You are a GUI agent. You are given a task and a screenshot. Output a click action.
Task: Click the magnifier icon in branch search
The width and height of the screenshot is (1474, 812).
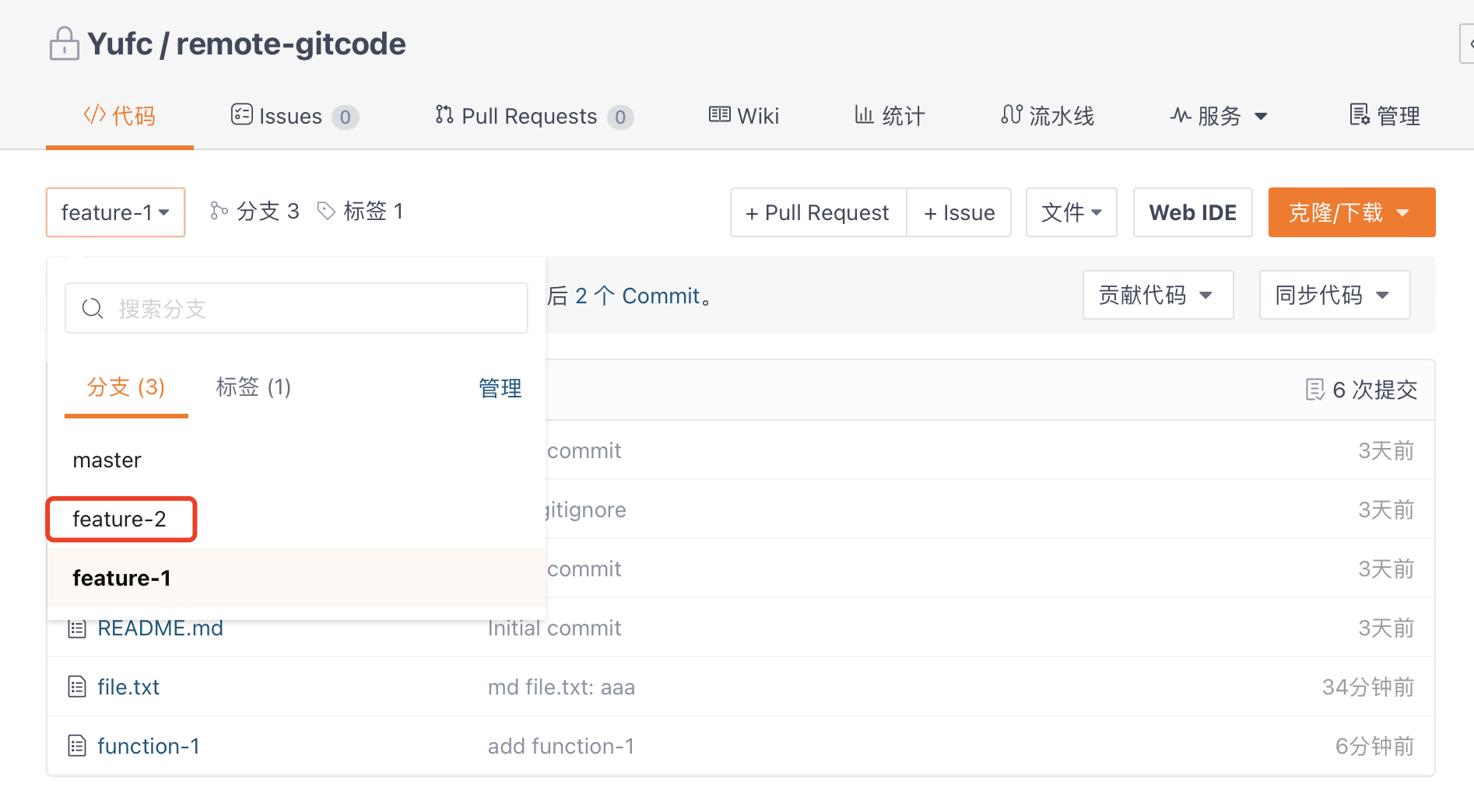coord(93,309)
